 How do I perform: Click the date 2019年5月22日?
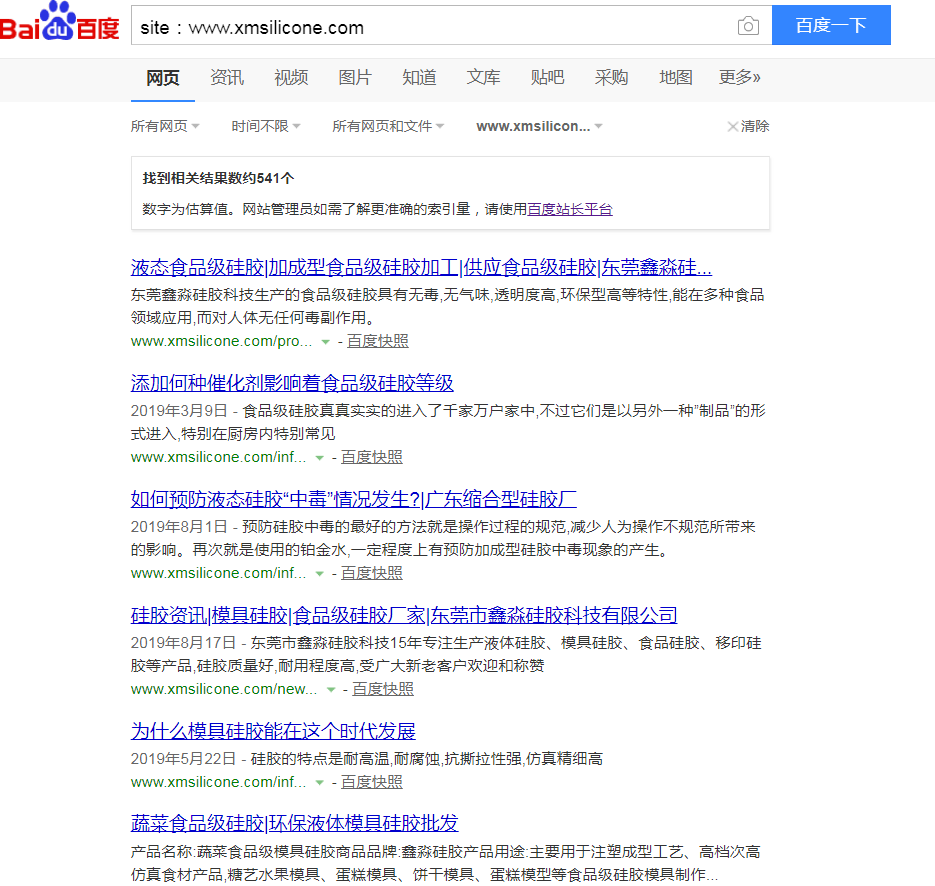click(x=183, y=759)
